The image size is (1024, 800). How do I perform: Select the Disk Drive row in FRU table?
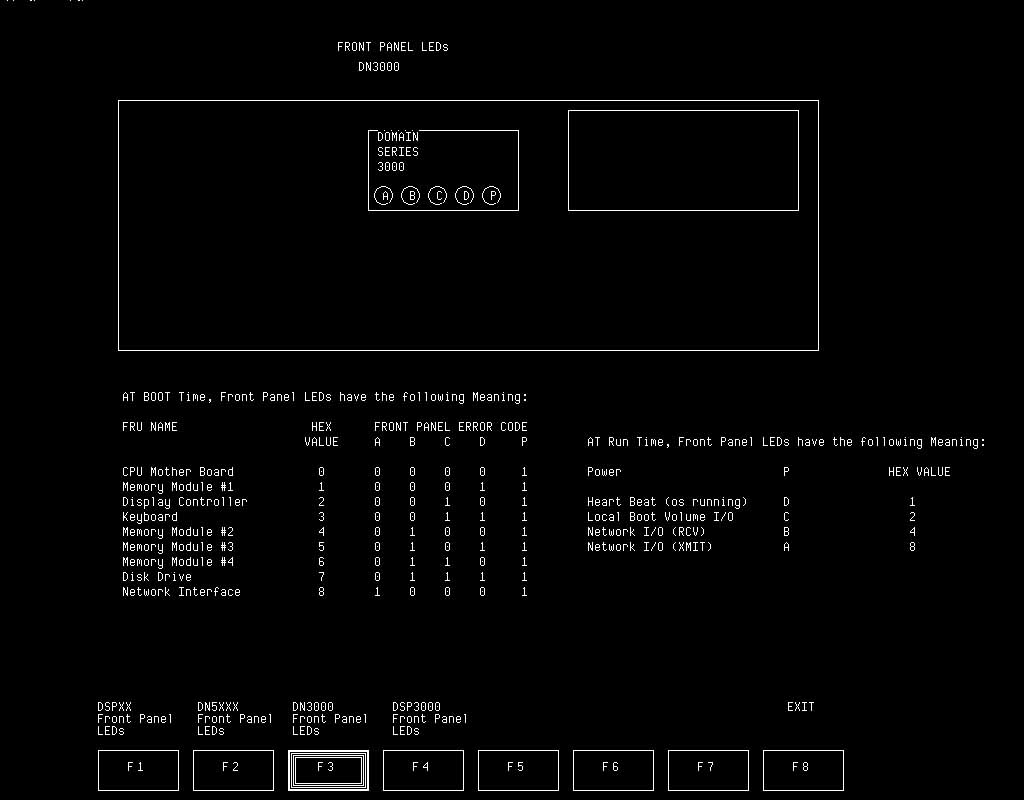(157, 577)
